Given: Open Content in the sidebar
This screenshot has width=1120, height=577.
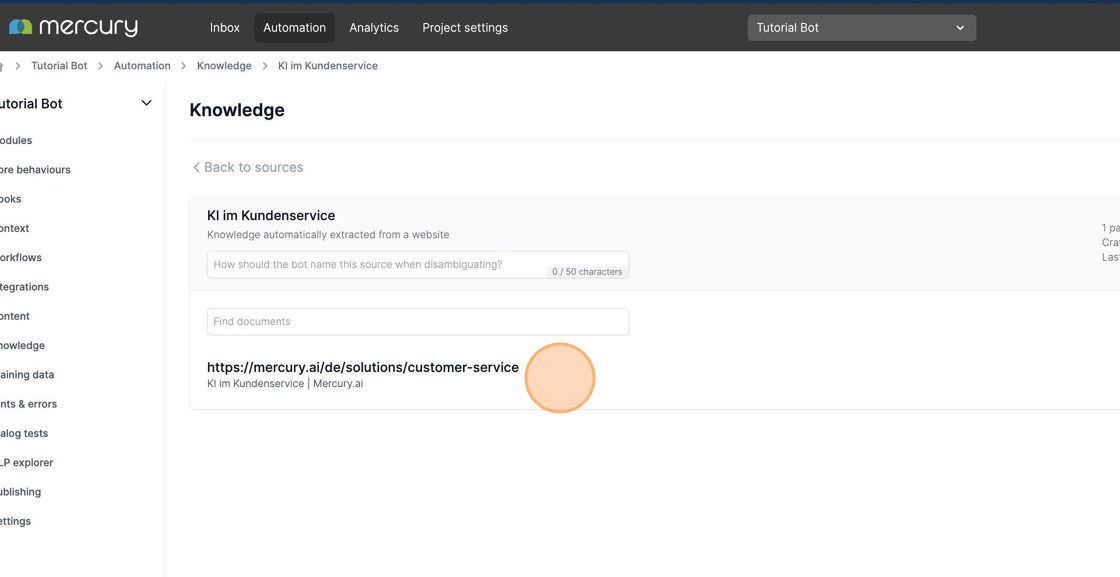Looking at the screenshot, I should pyautogui.click(x=14, y=316).
